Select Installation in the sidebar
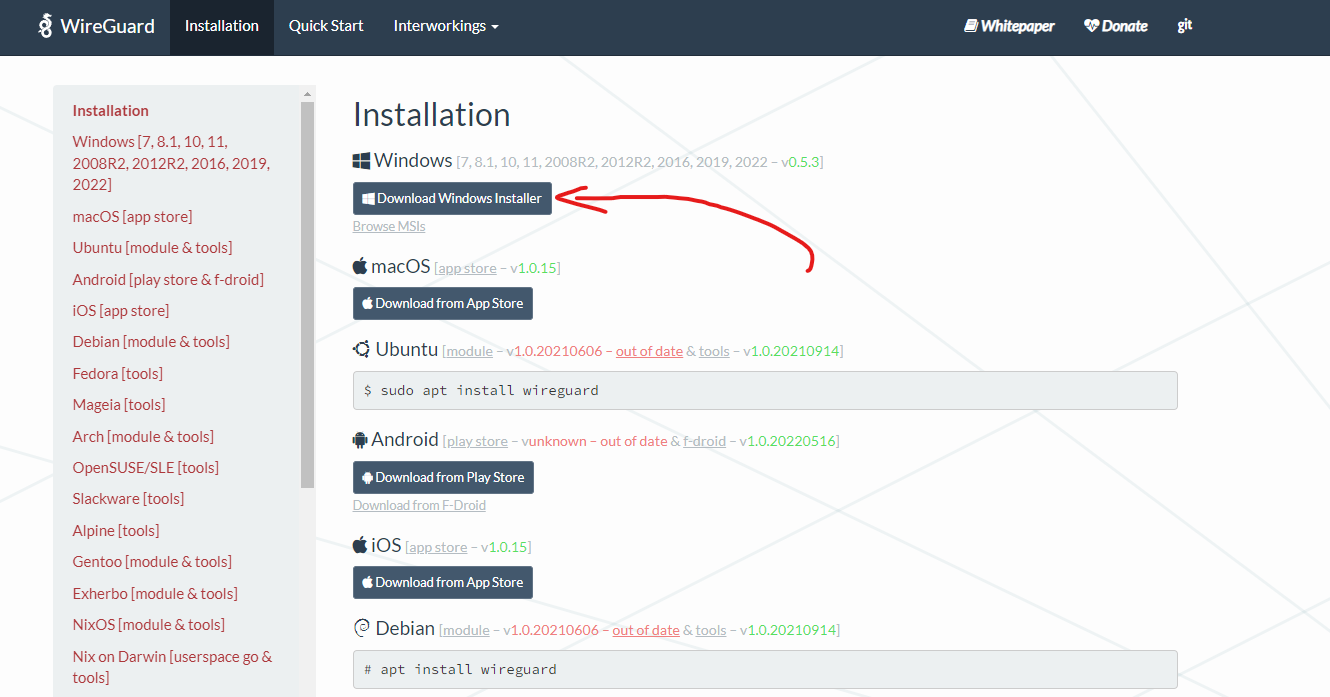 [111, 110]
